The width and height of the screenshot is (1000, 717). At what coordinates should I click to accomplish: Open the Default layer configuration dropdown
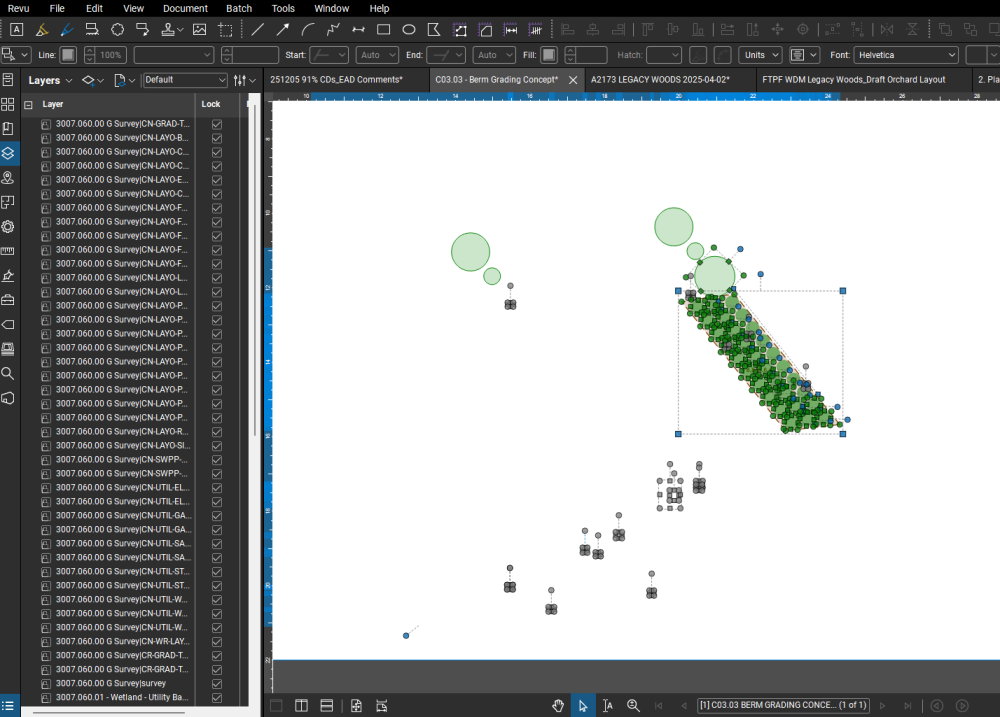click(x=184, y=80)
